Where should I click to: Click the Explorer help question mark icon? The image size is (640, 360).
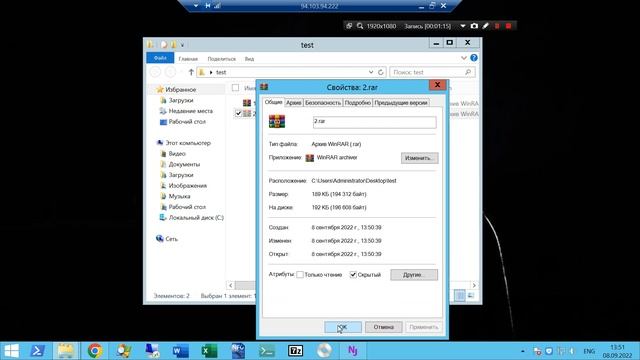click(x=473, y=58)
